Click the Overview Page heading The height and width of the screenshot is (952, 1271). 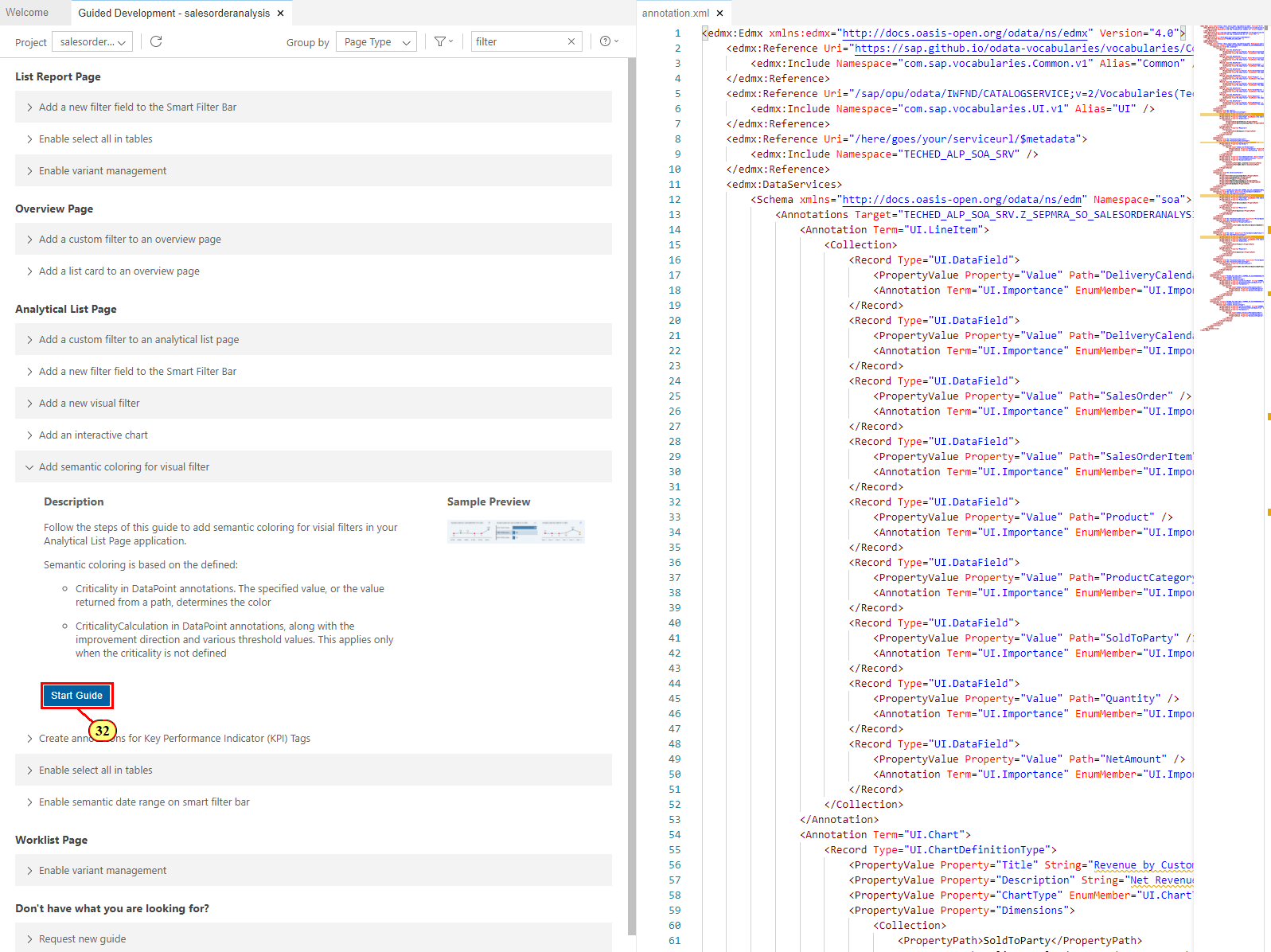pos(54,209)
